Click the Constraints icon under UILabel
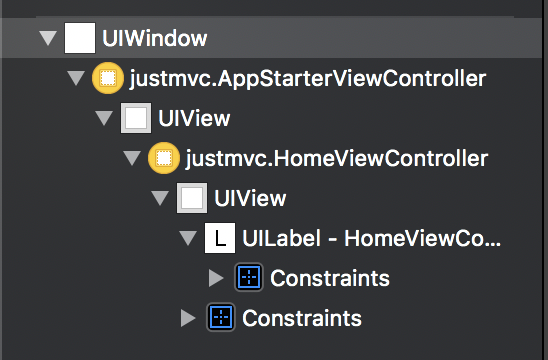 point(248,278)
